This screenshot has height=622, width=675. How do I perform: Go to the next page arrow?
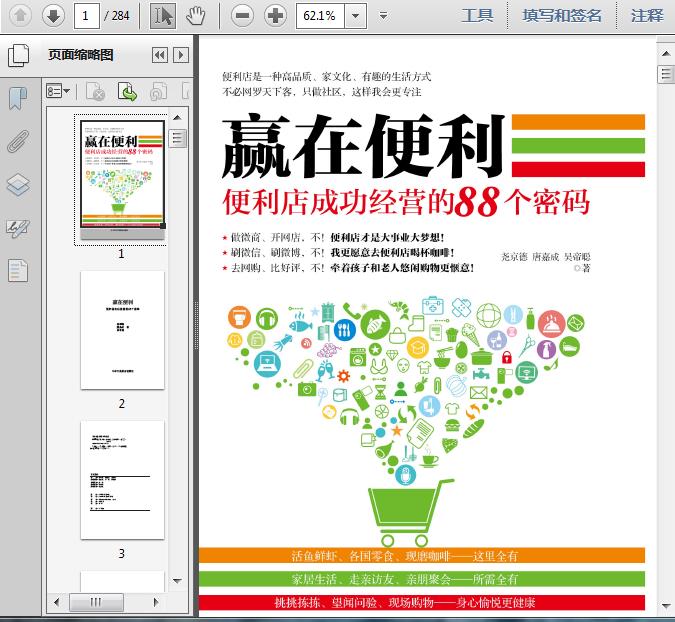53,15
